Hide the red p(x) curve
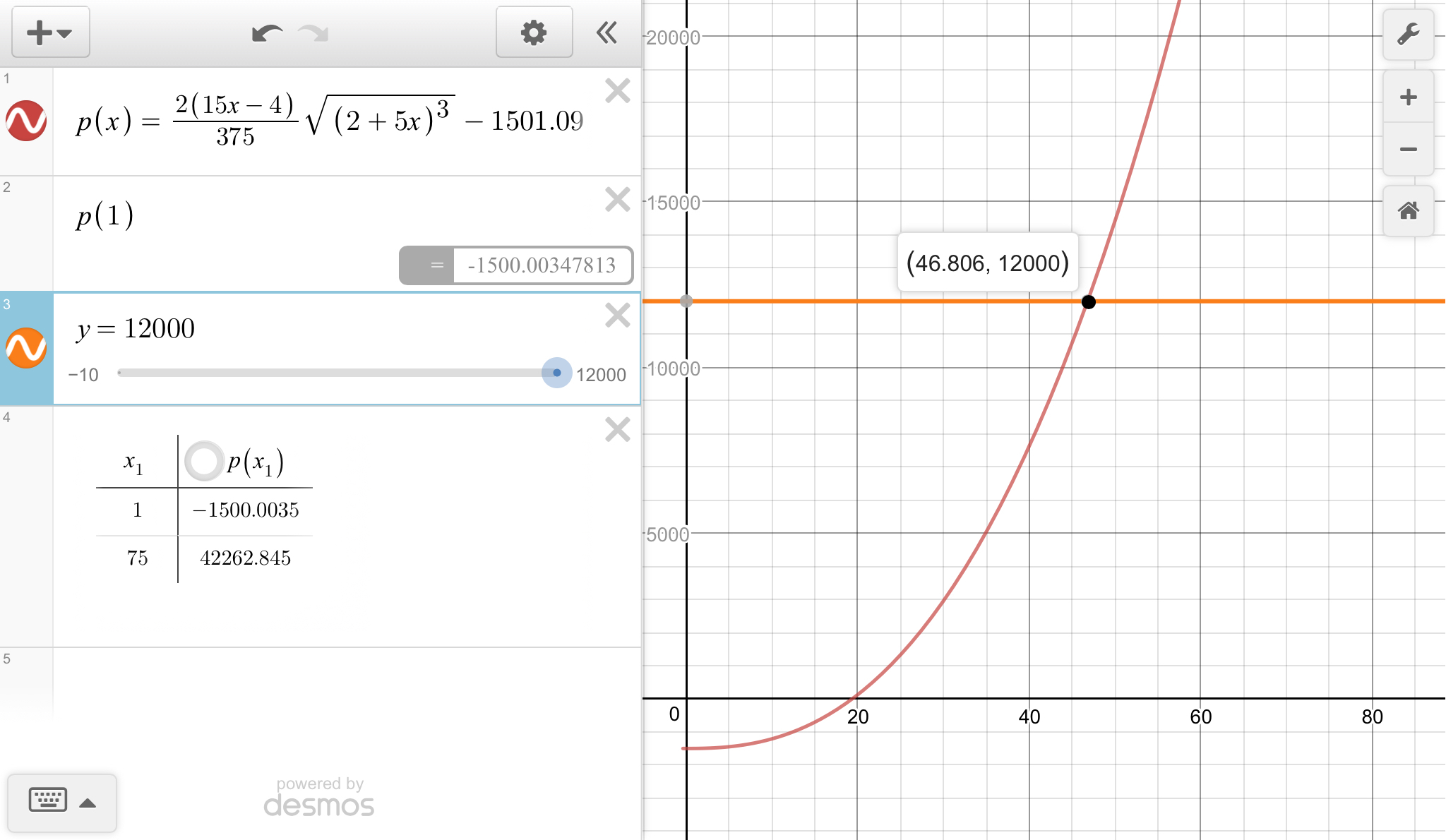1446x840 pixels. tap(26, 121)
